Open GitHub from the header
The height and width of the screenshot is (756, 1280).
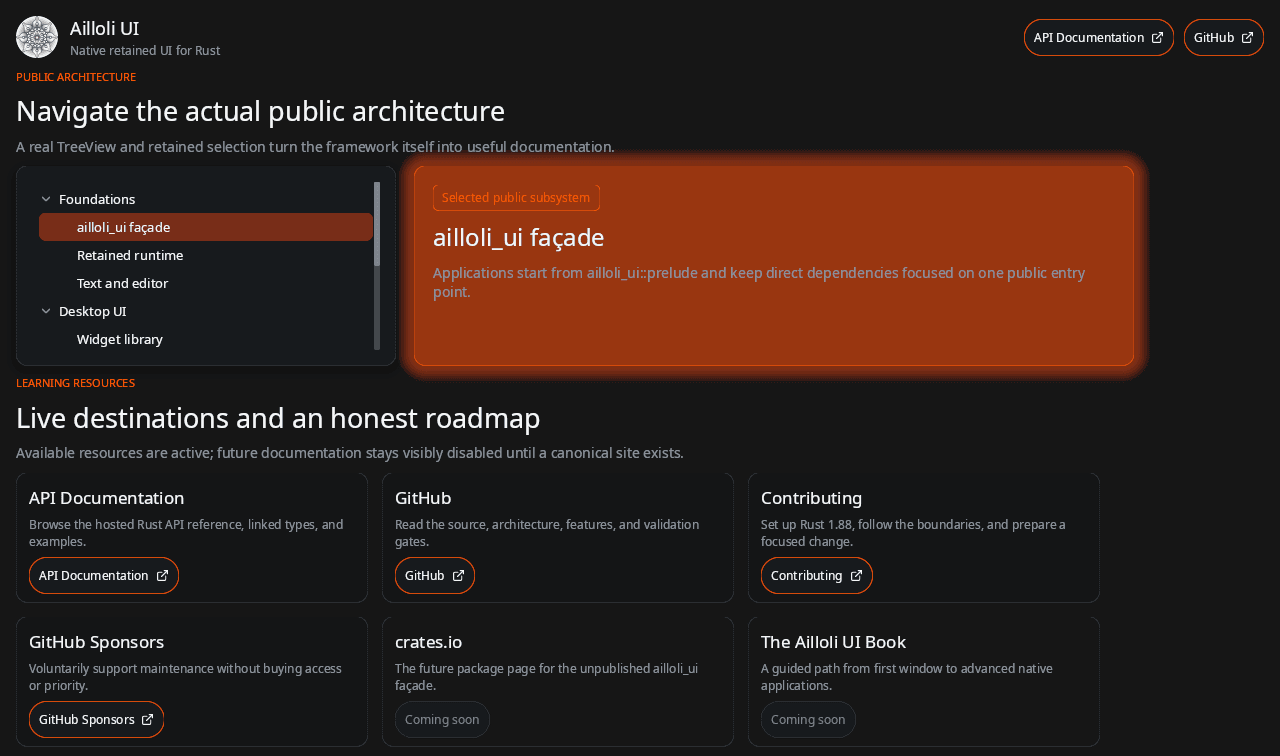point(1224,38)
